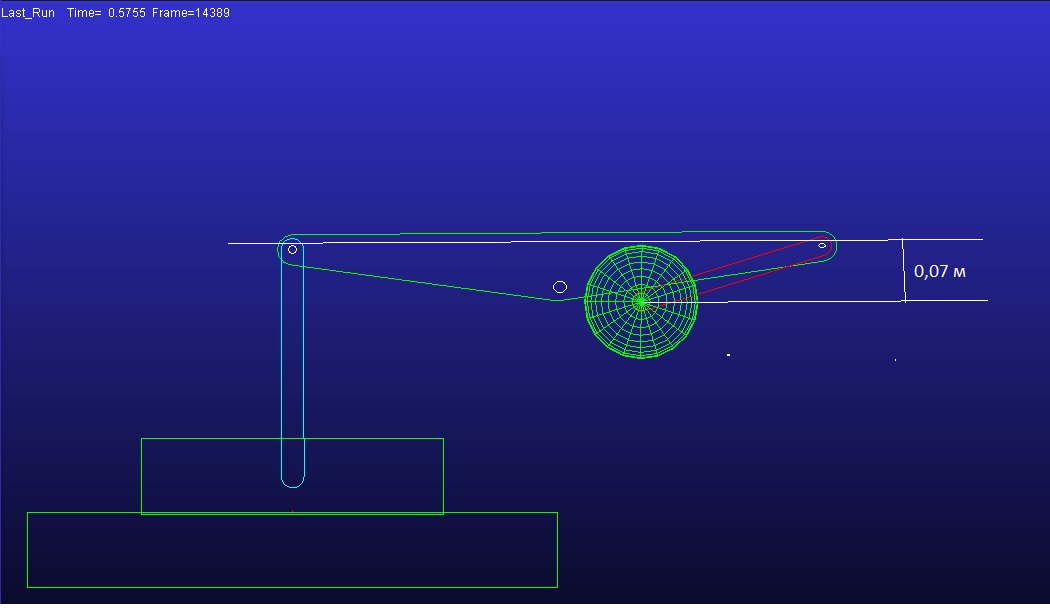The width and height of the screenshot is (1050, 612).
Task: Click the rounded bottom end of cyan link
Action: (292, 482)
